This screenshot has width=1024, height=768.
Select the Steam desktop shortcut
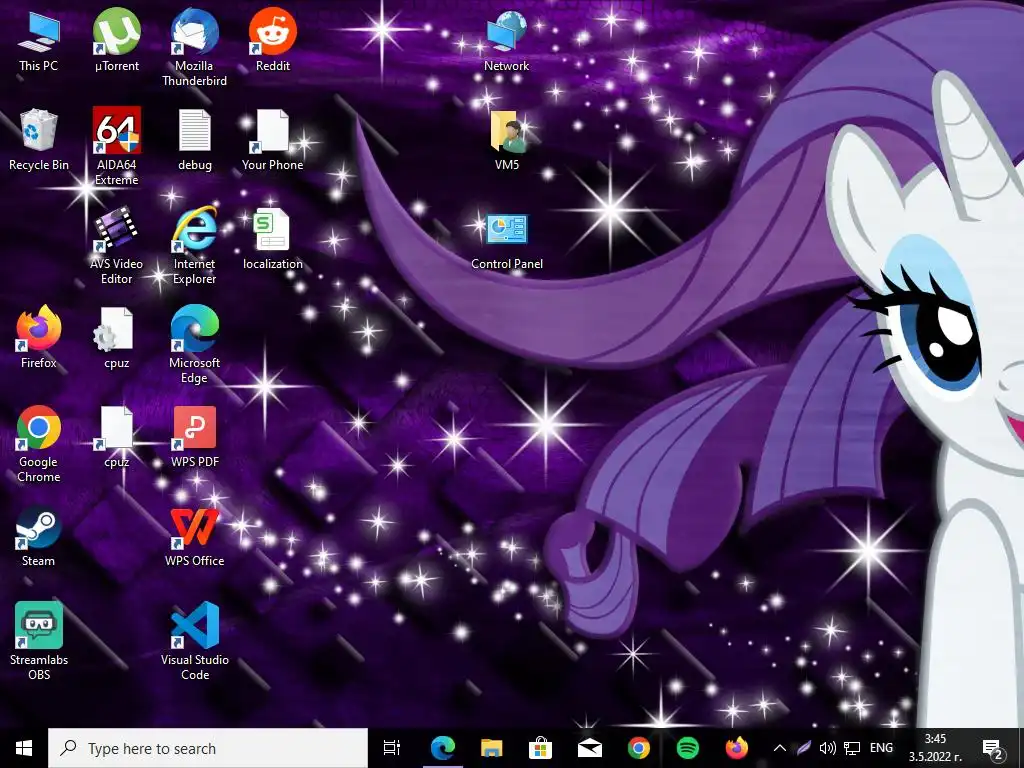(39, 536)
